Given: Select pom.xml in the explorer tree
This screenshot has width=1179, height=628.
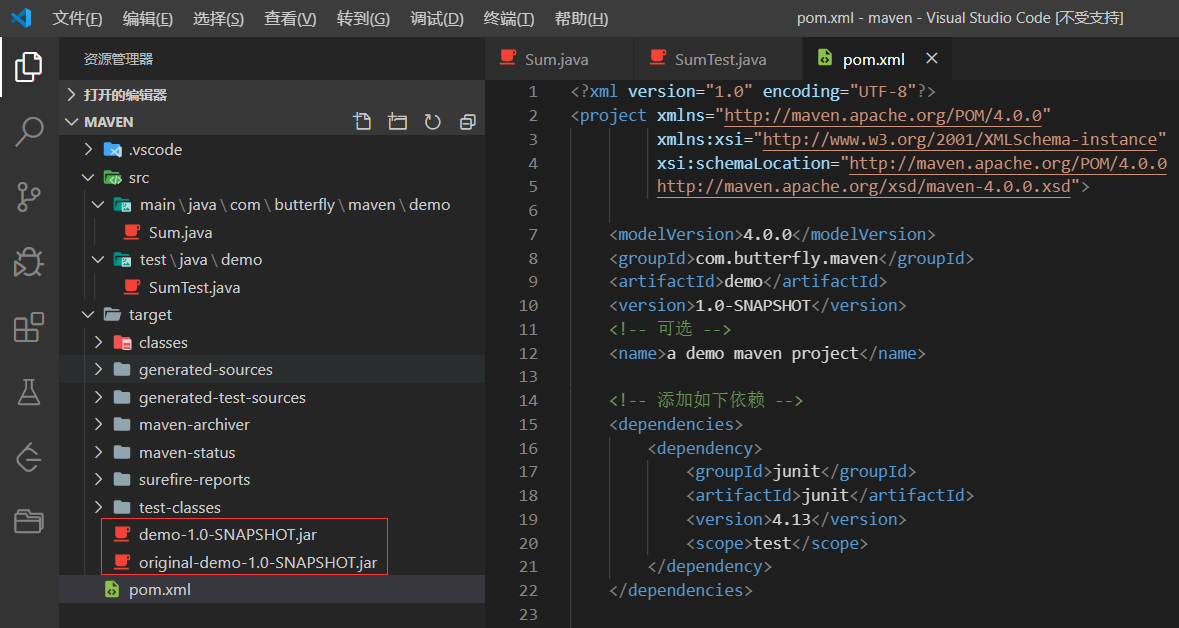Looking at the screenshot, I should pos(159,590).
